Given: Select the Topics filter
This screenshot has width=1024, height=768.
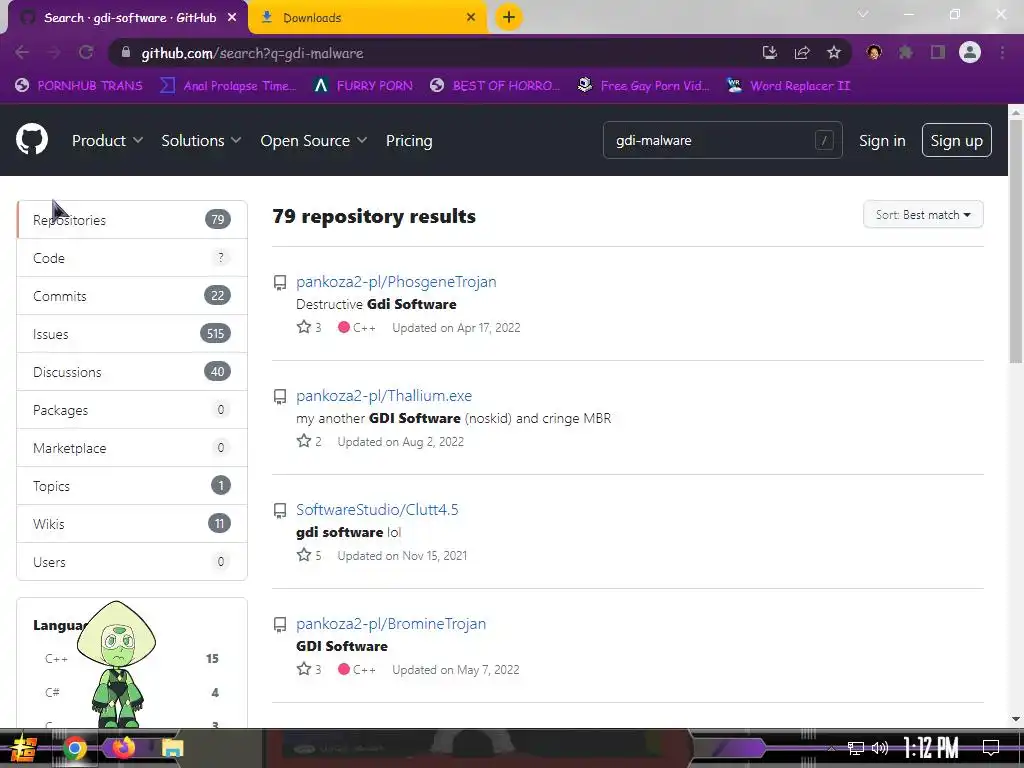Looking at the screenshot, I should tap(132, 485).
